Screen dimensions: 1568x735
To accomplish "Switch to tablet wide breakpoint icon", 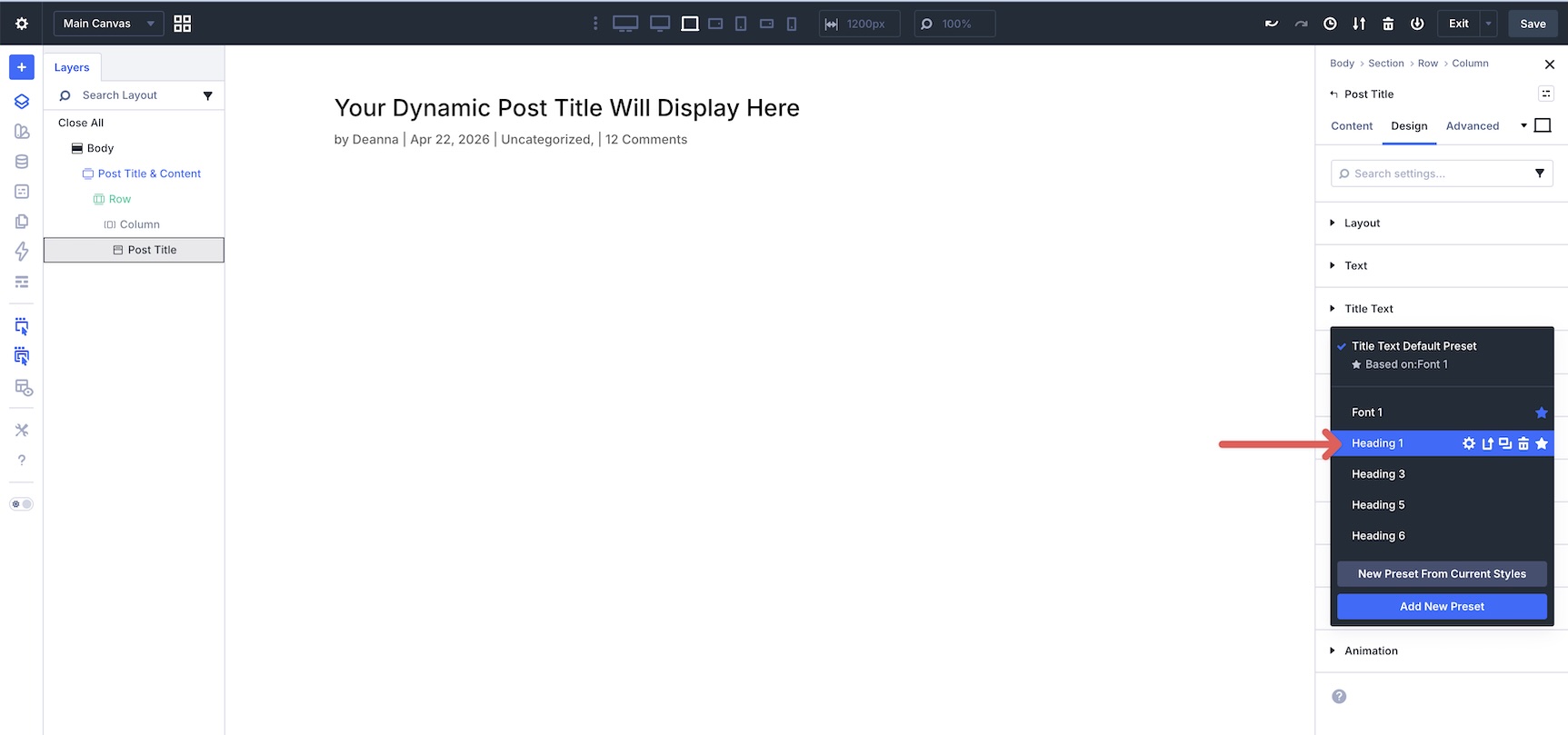I will [x=715, y=24].
